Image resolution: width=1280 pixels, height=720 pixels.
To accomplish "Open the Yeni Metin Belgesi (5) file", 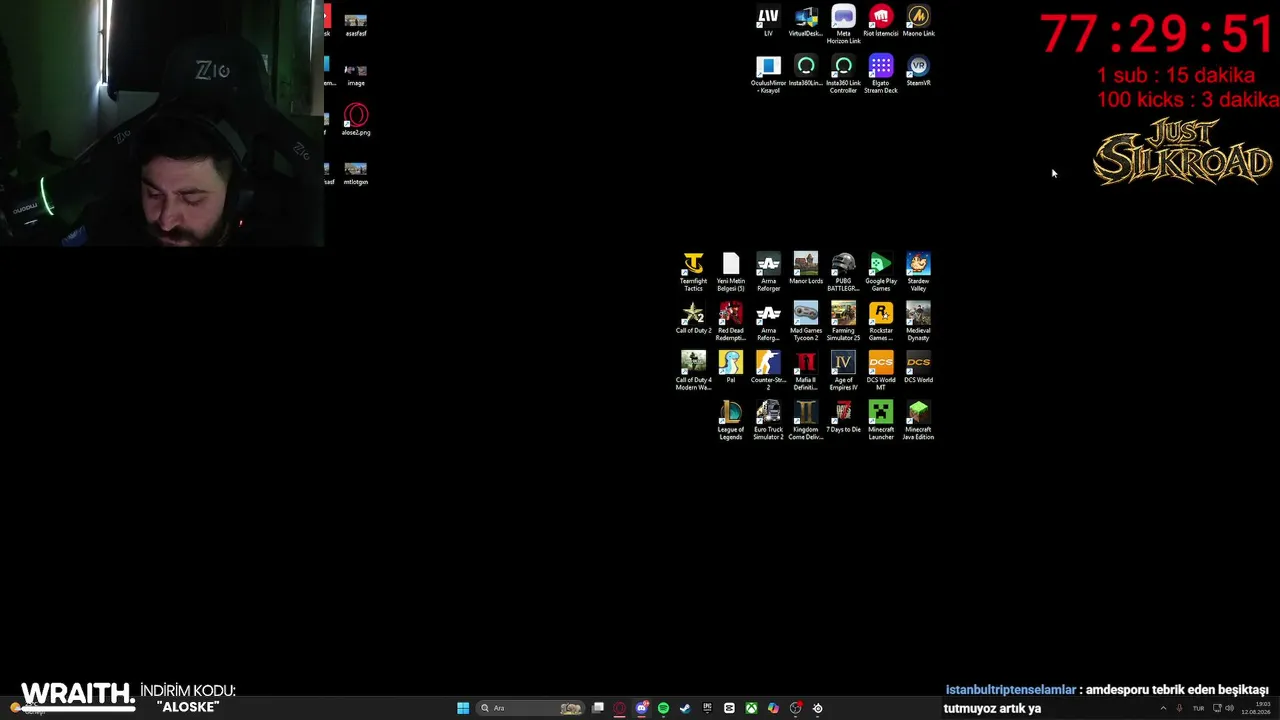I will click(731, 272).
